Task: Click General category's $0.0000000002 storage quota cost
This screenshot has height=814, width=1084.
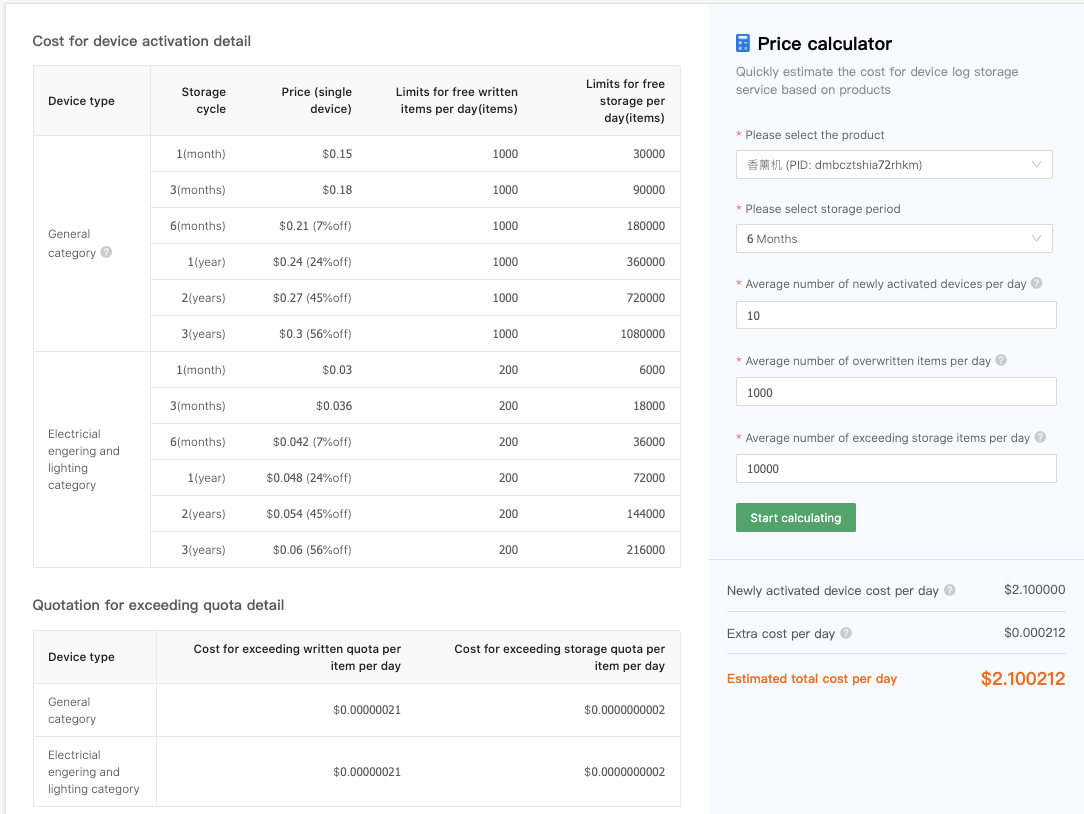Action: 624,710
